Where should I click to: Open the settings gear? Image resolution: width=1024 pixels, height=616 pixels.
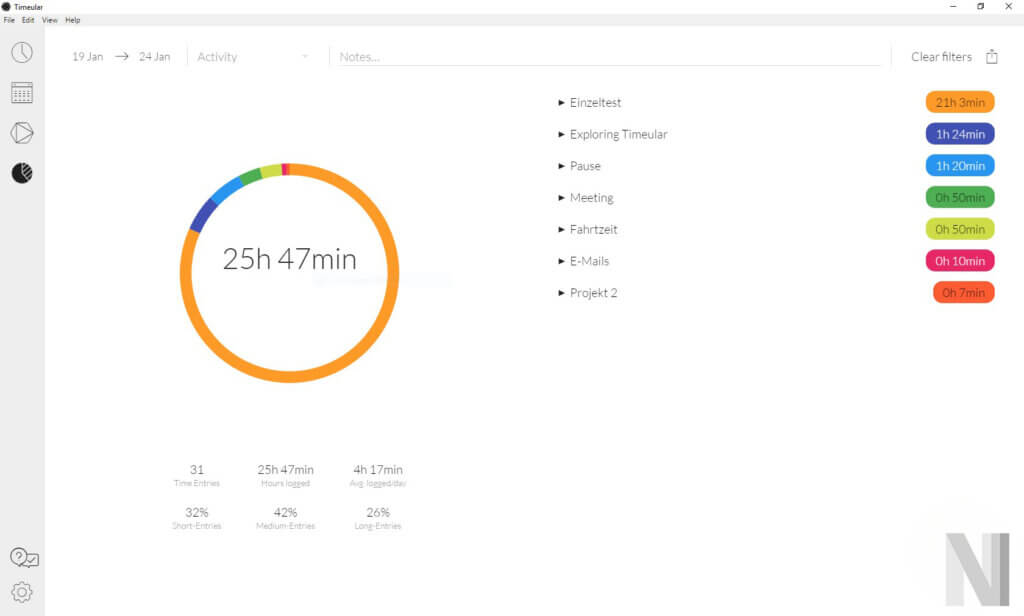click(x=22, y=590)
